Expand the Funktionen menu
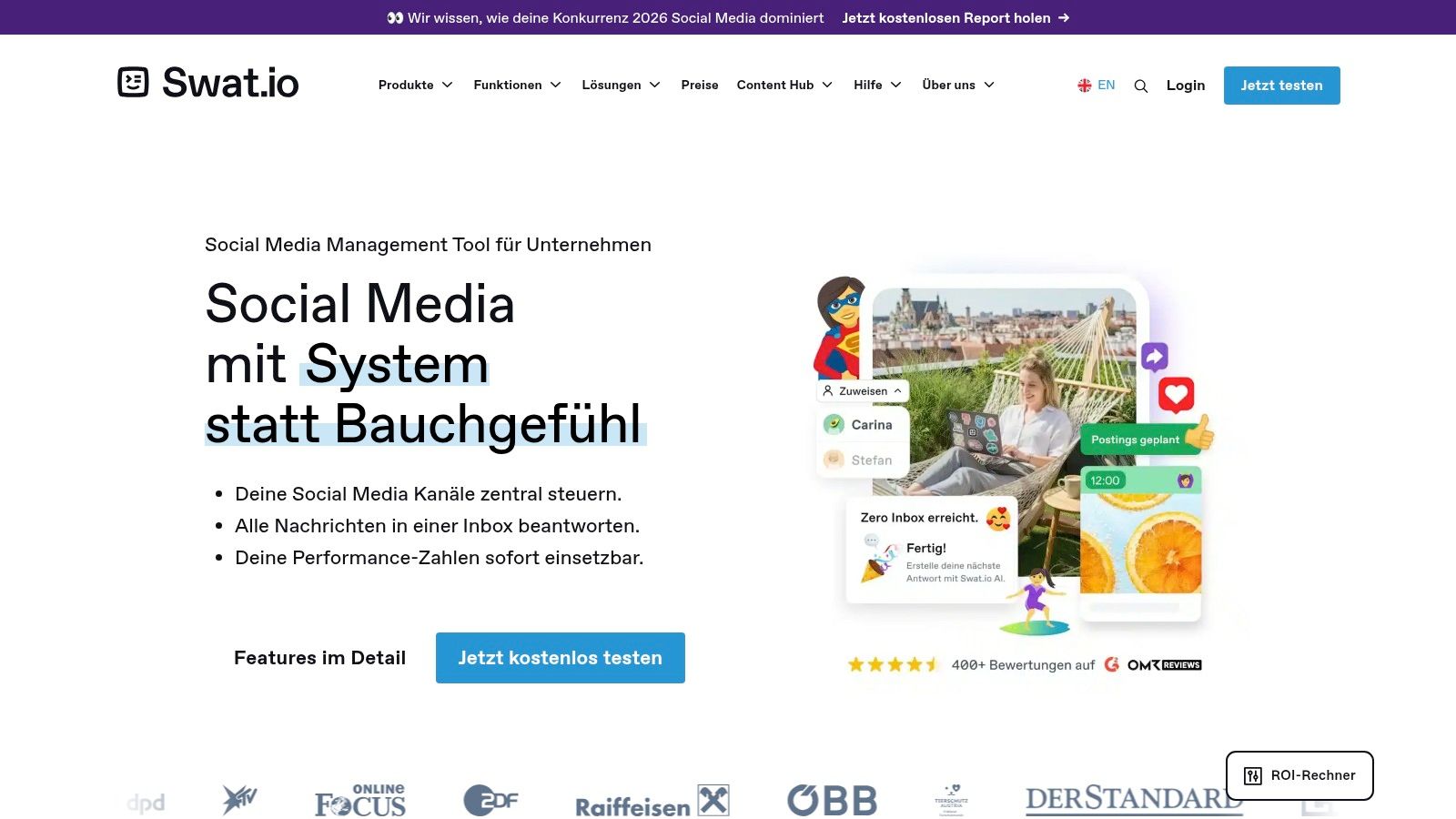Image resolution: width=1456 pixels, height=819 pixels. pyautogui.click(x=517, y=85)
